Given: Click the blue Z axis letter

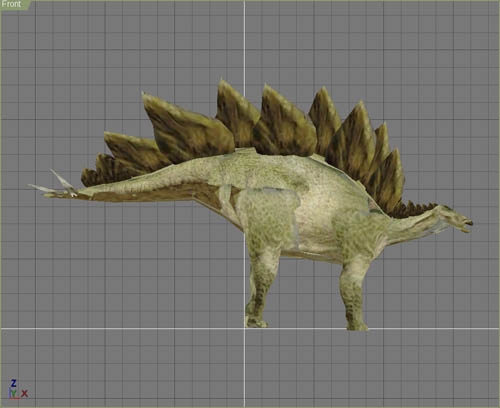Looking at the screenshot, I should pyautogui.click(x=13, y=383).
